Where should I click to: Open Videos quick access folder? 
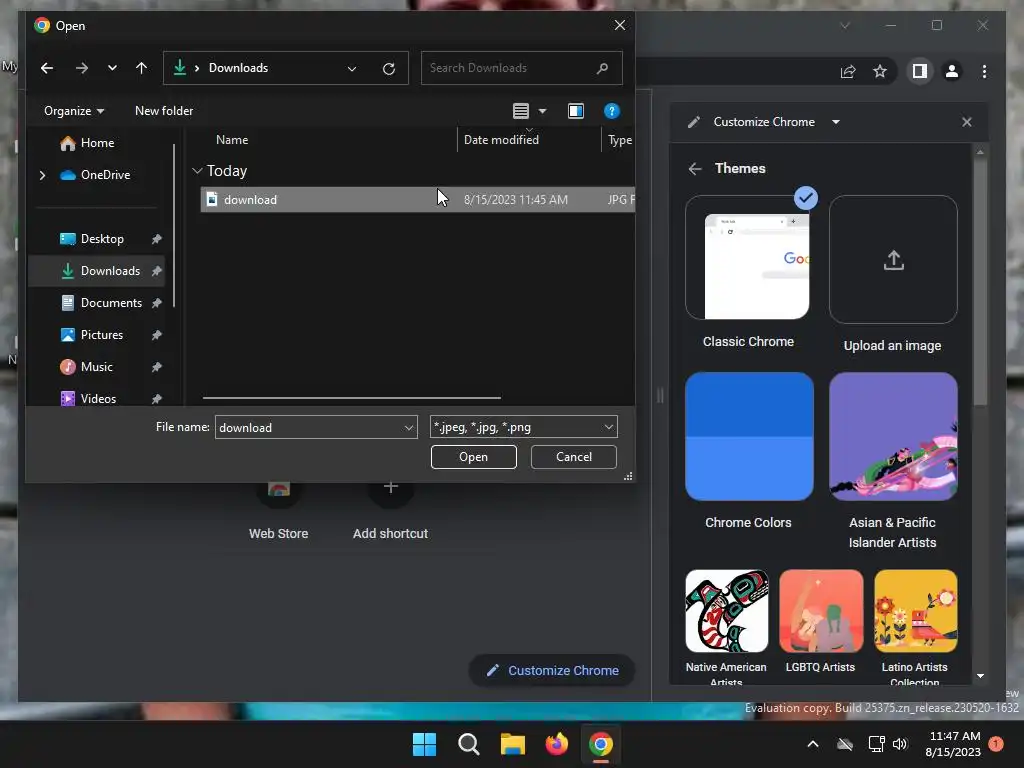tap(98, 398)
